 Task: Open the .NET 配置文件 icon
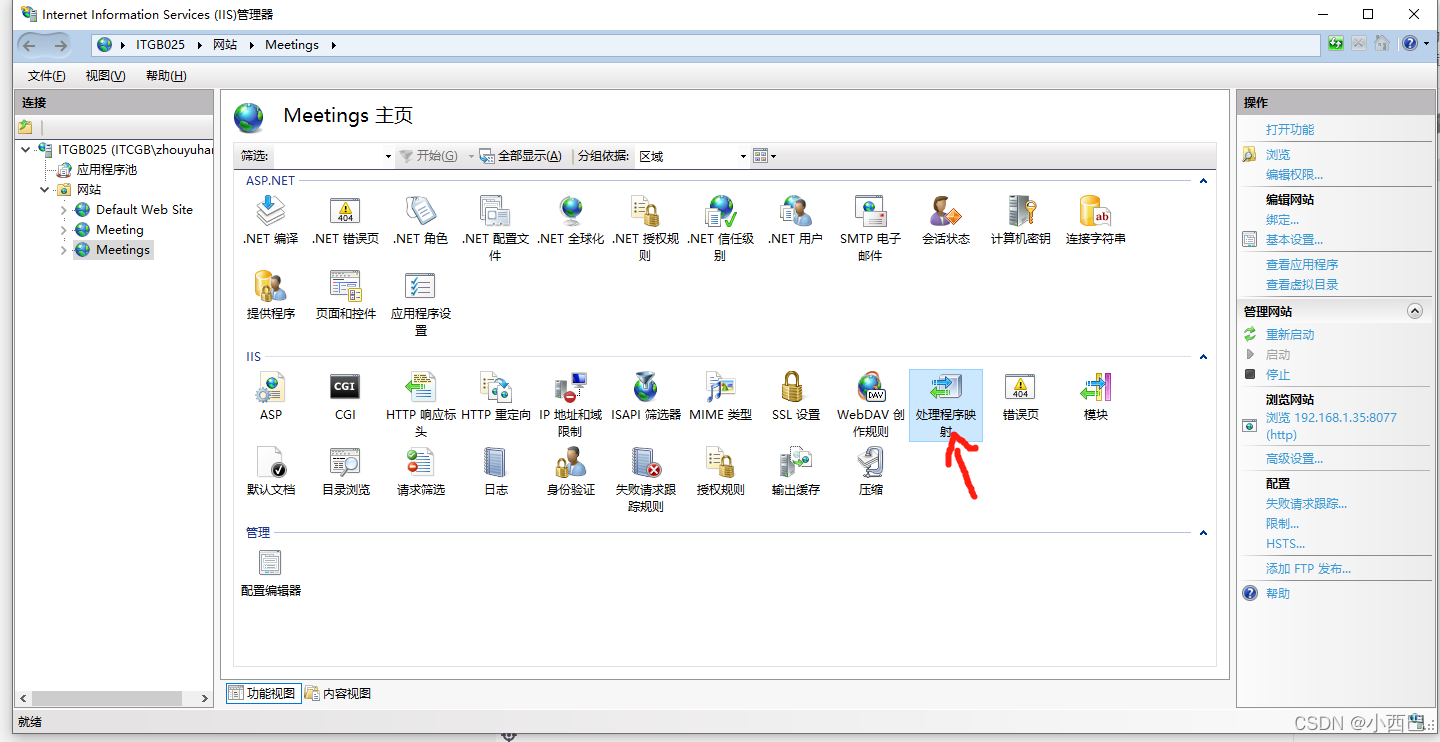(x=495, y=228)
